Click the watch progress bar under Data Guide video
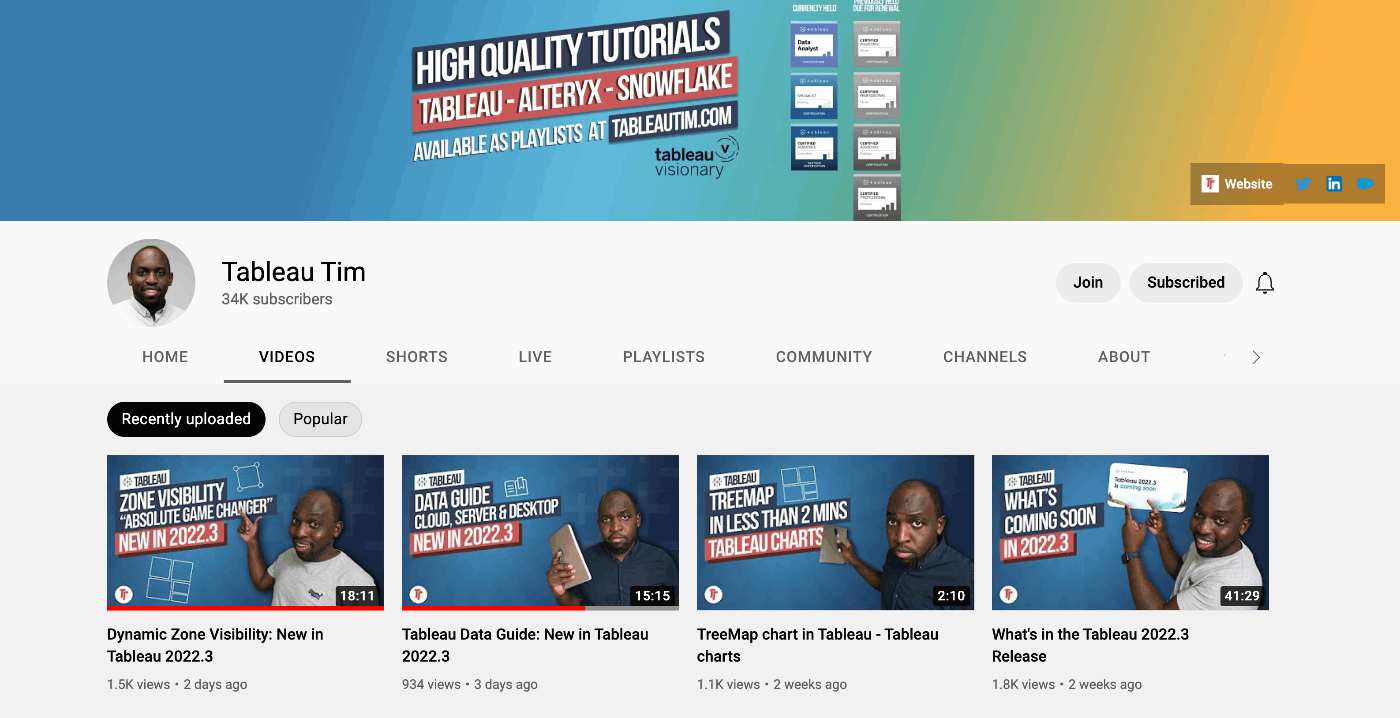The height and width of the screenshot is (718, 1400). pyautogui.click(x=540, y=607)
